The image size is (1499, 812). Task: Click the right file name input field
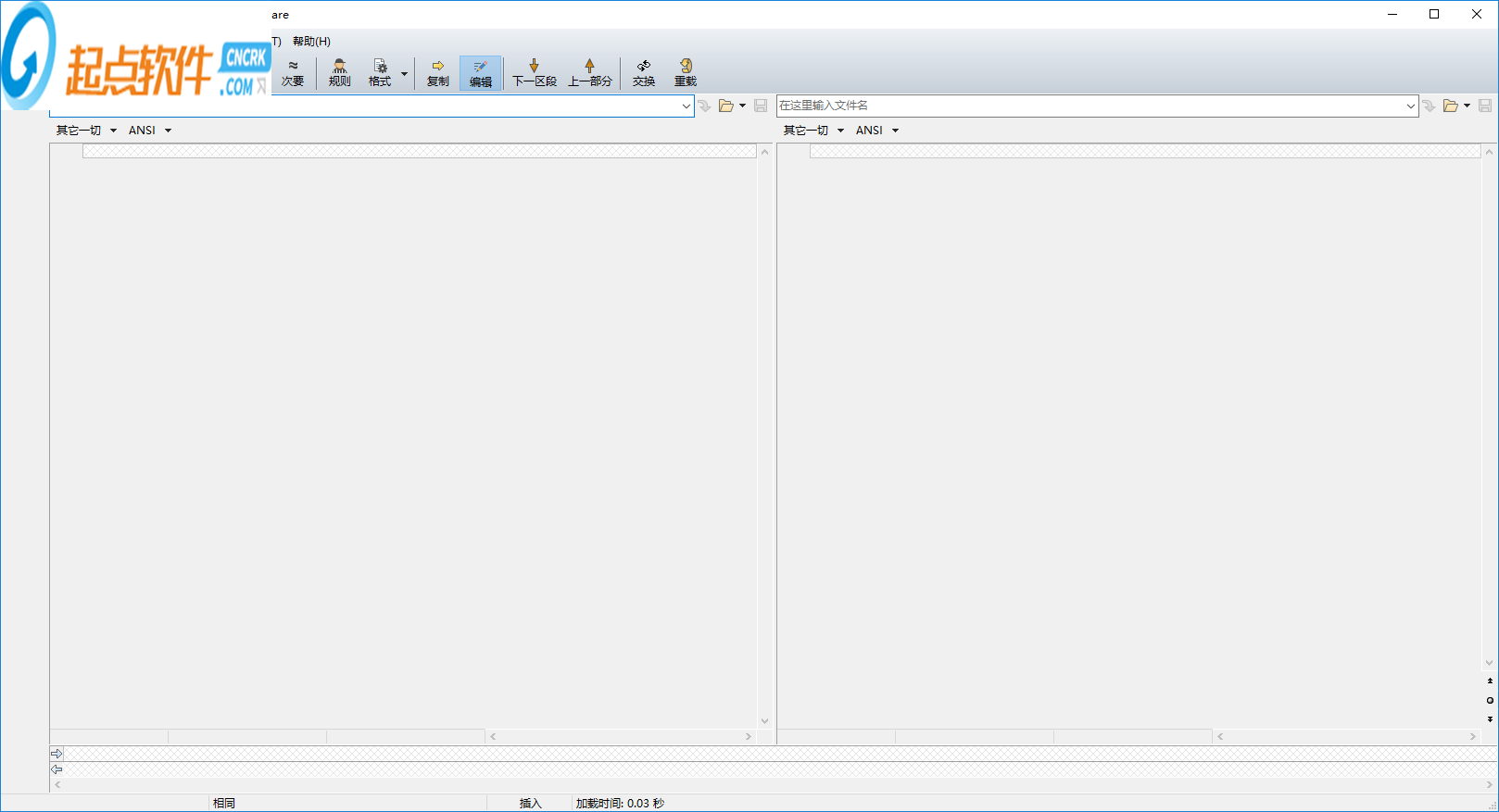pyautogui.click(x=1090, y=106)
